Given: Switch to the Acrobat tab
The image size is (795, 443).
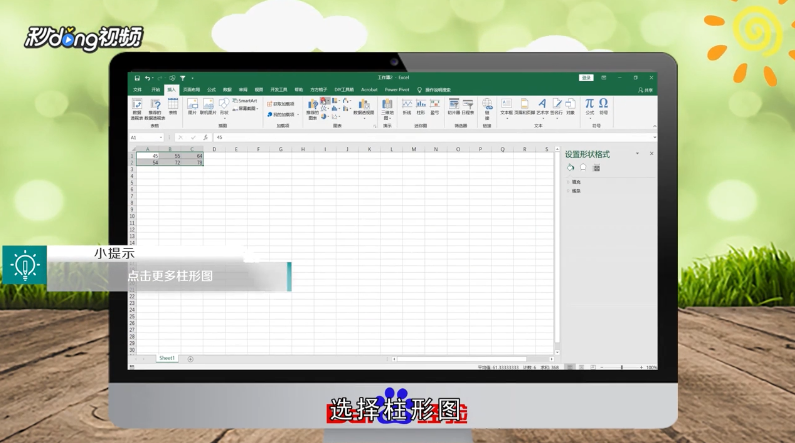Looking at the screenshot, I should (369, 90).
